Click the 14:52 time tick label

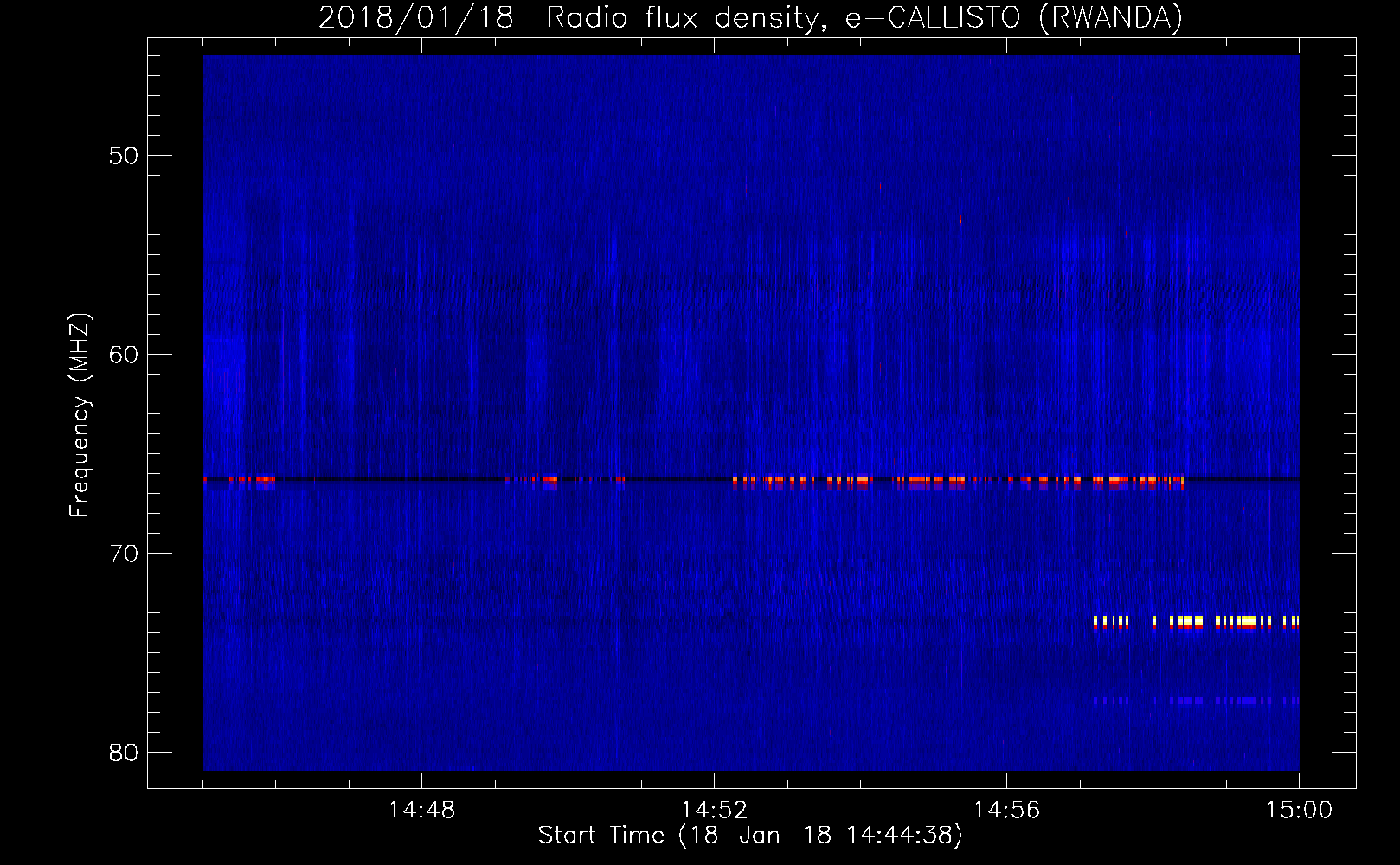(714, 811)
